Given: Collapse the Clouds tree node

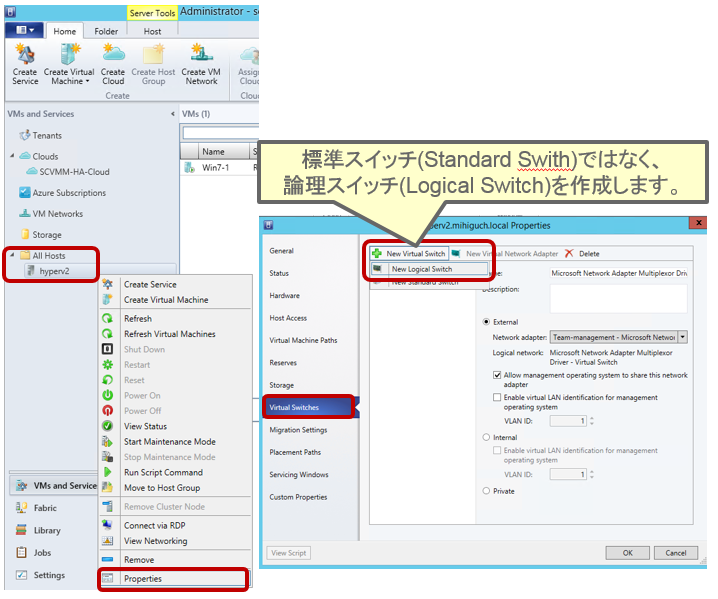Looking at the screenshot, I should (12, 156).
